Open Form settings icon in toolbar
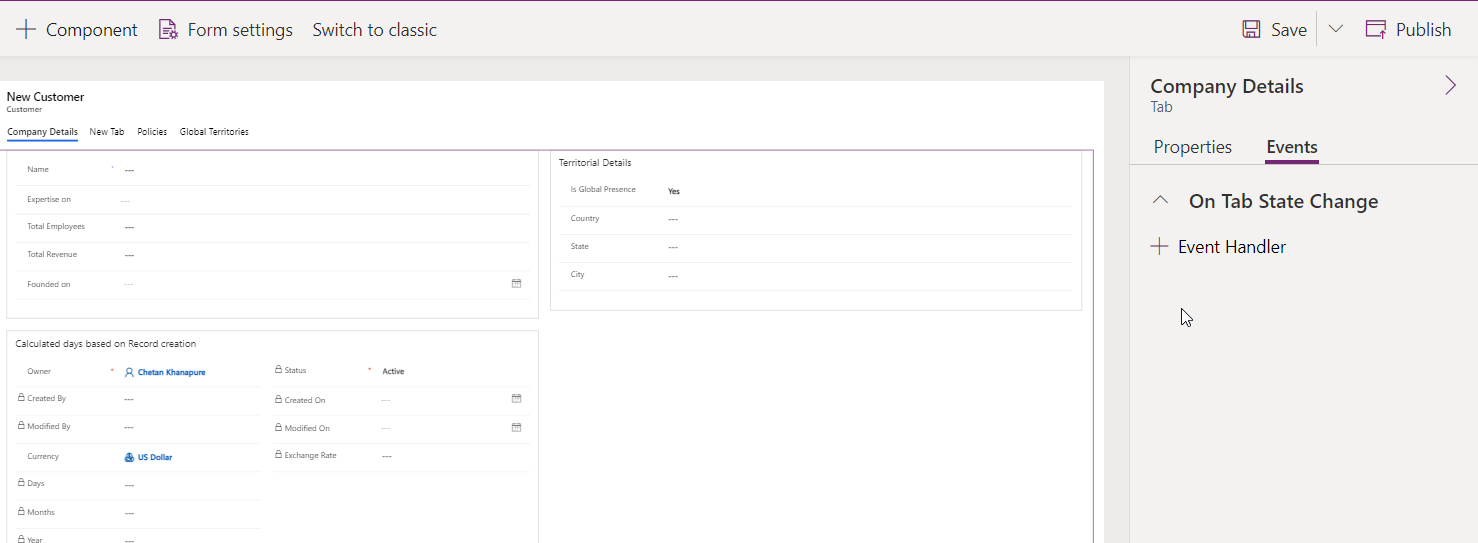The image size is (1478, 543). [168, 30]
